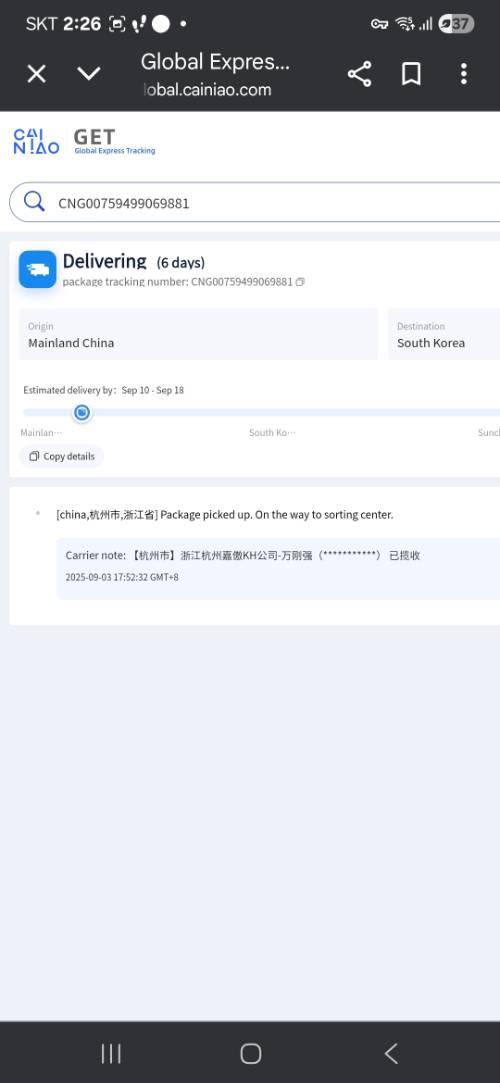The width and height of the screenshot is (500, 1083).
Task: Tap the magnifier search icon
Action: point(34,202)
